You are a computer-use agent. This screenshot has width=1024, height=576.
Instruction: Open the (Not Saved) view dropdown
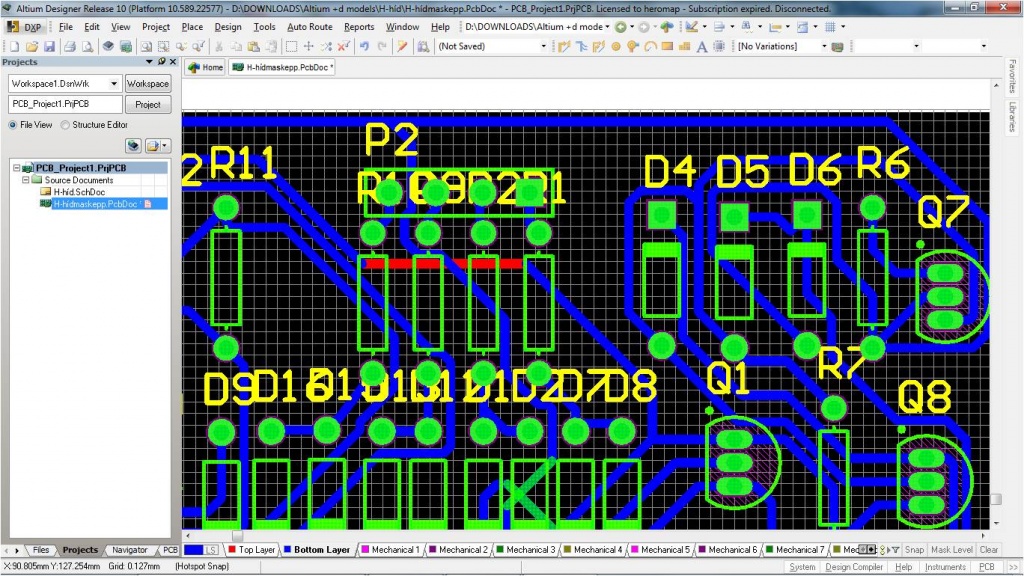point(543,46)
